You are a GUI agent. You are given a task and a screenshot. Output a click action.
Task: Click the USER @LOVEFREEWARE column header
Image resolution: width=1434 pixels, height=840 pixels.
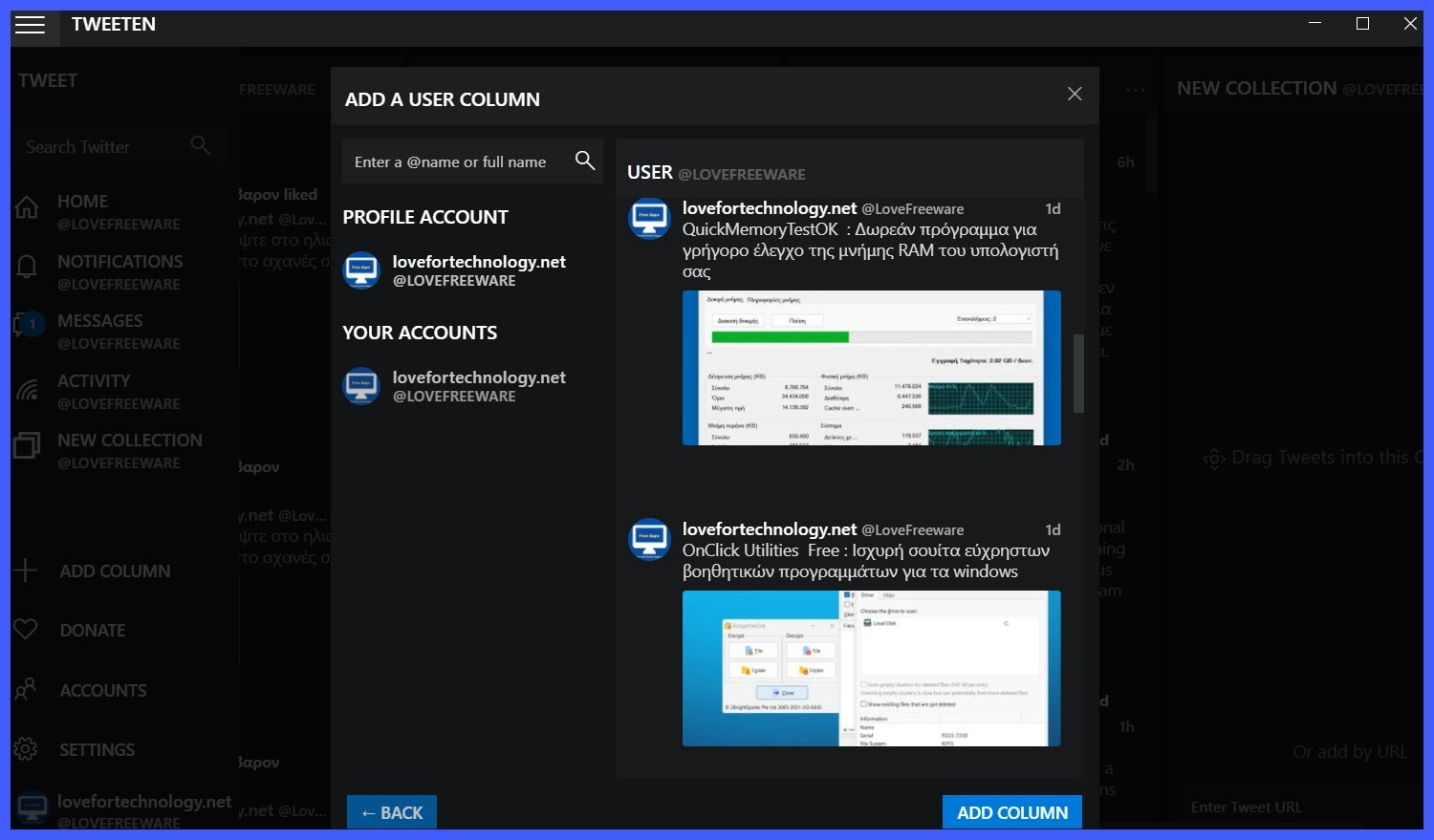[x=716, y=173]
